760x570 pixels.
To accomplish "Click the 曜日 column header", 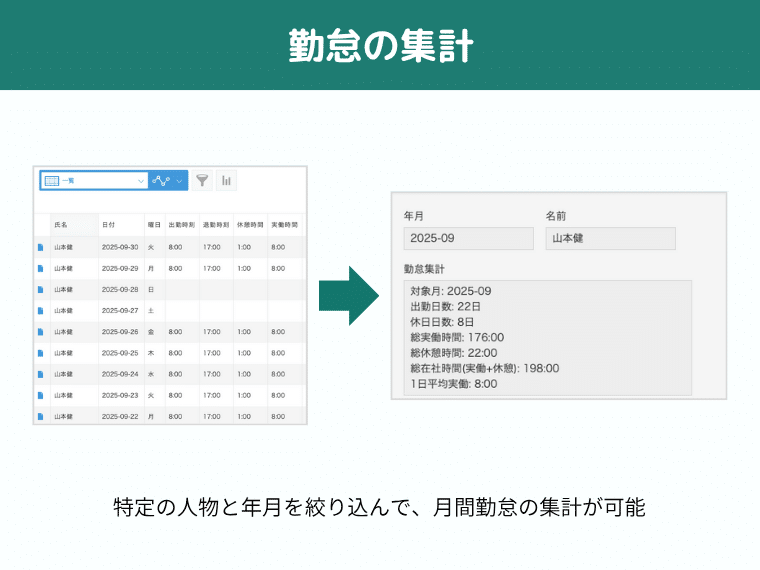I will point(155,225).
